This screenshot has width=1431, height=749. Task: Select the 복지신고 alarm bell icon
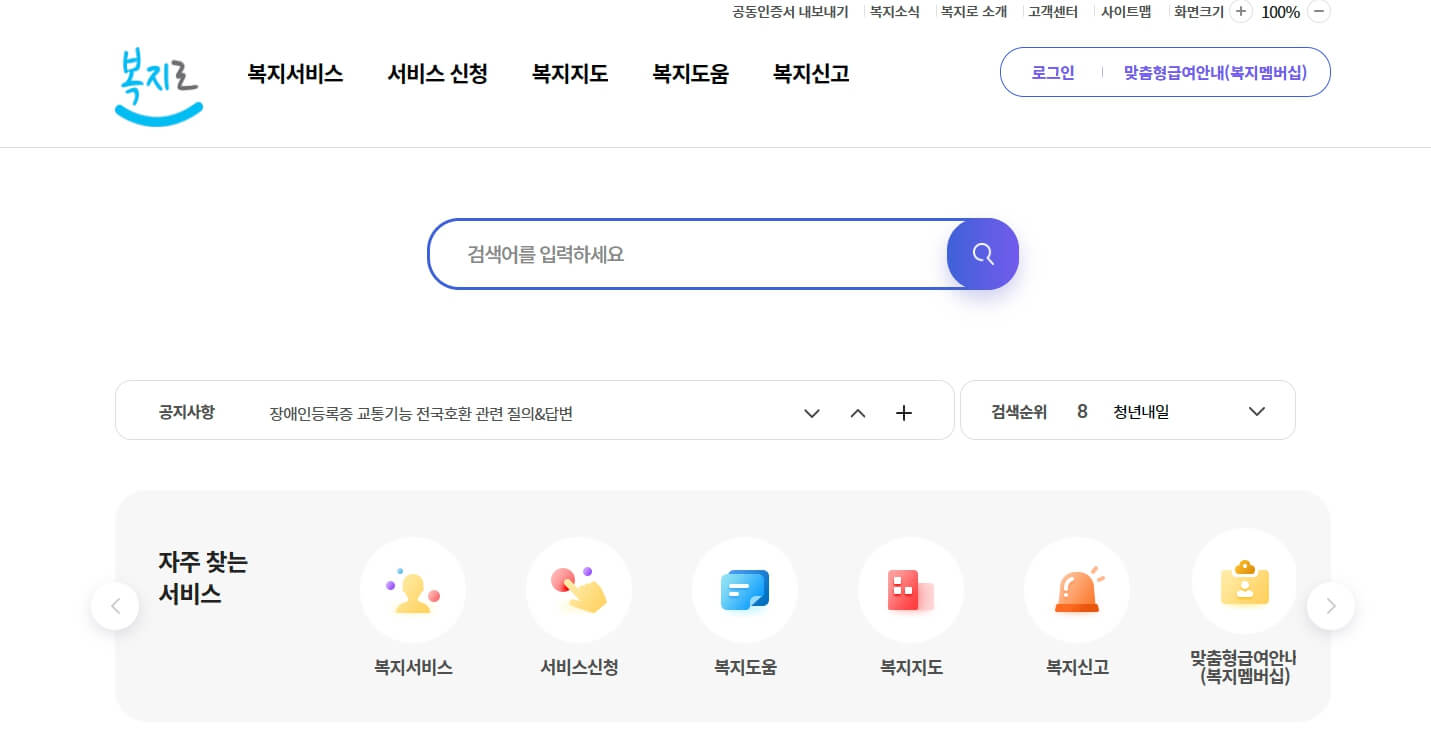point(1077,590)
